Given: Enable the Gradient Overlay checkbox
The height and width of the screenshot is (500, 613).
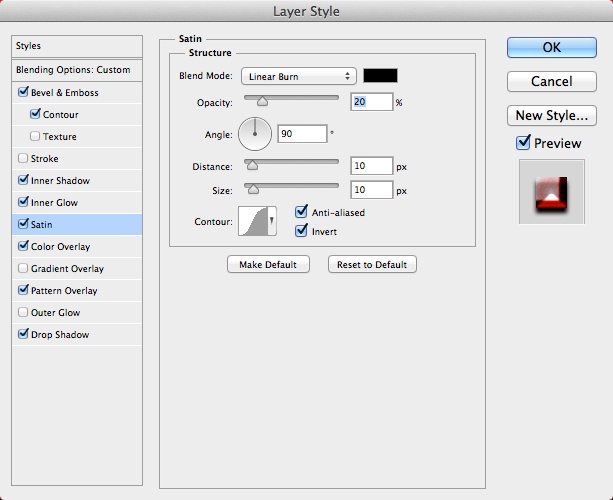Looking at the screenshot, I should tap(23, 268).
